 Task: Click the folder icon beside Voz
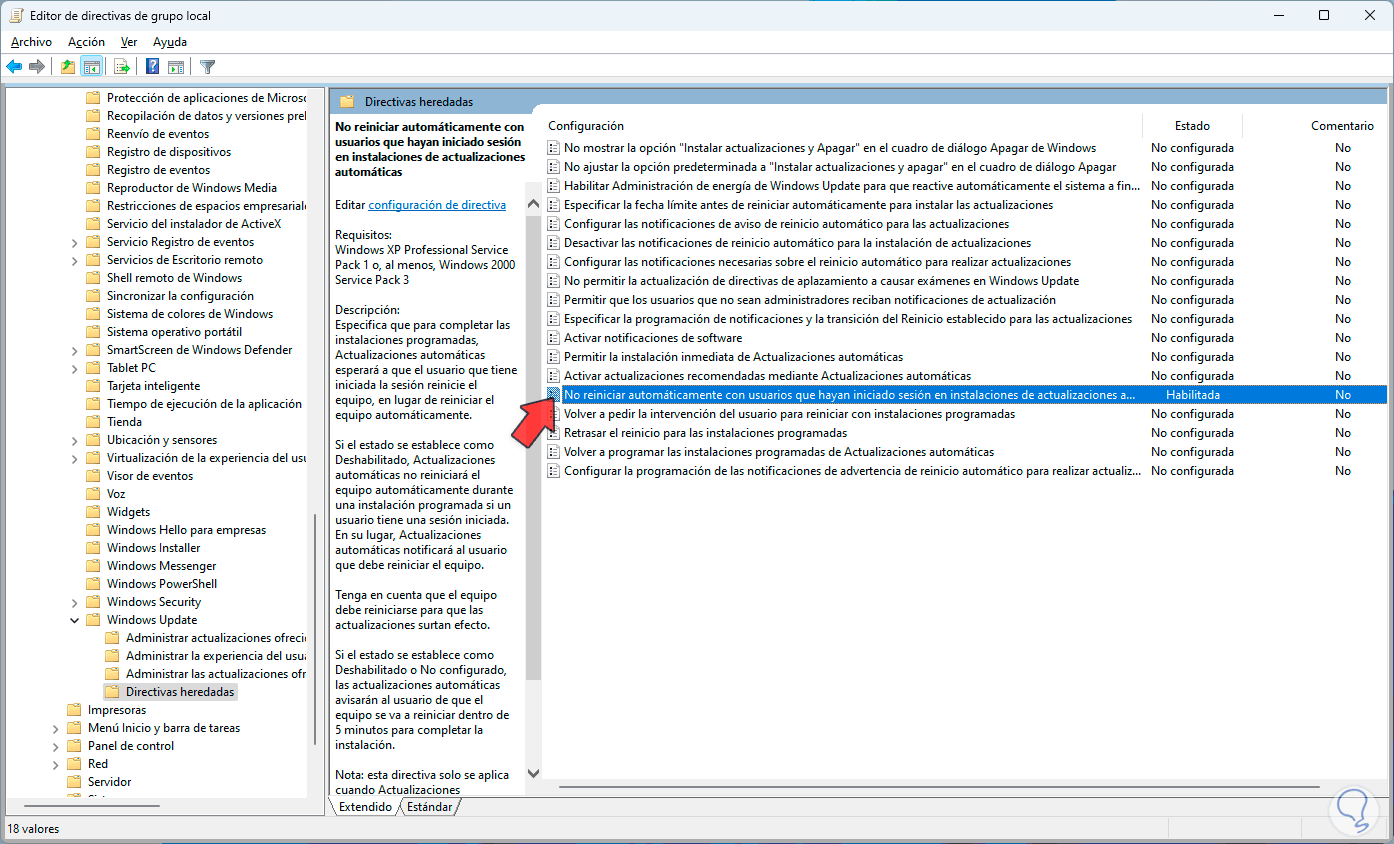(x=93, y=494)
